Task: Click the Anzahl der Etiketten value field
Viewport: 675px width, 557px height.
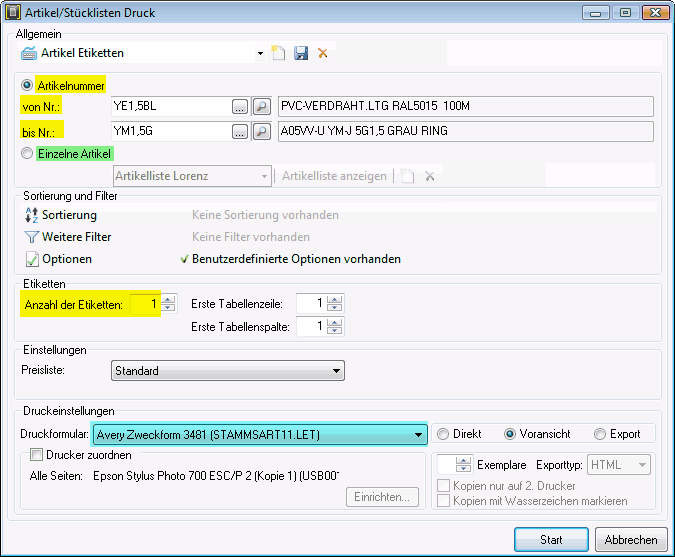Action: coord(145,304)
